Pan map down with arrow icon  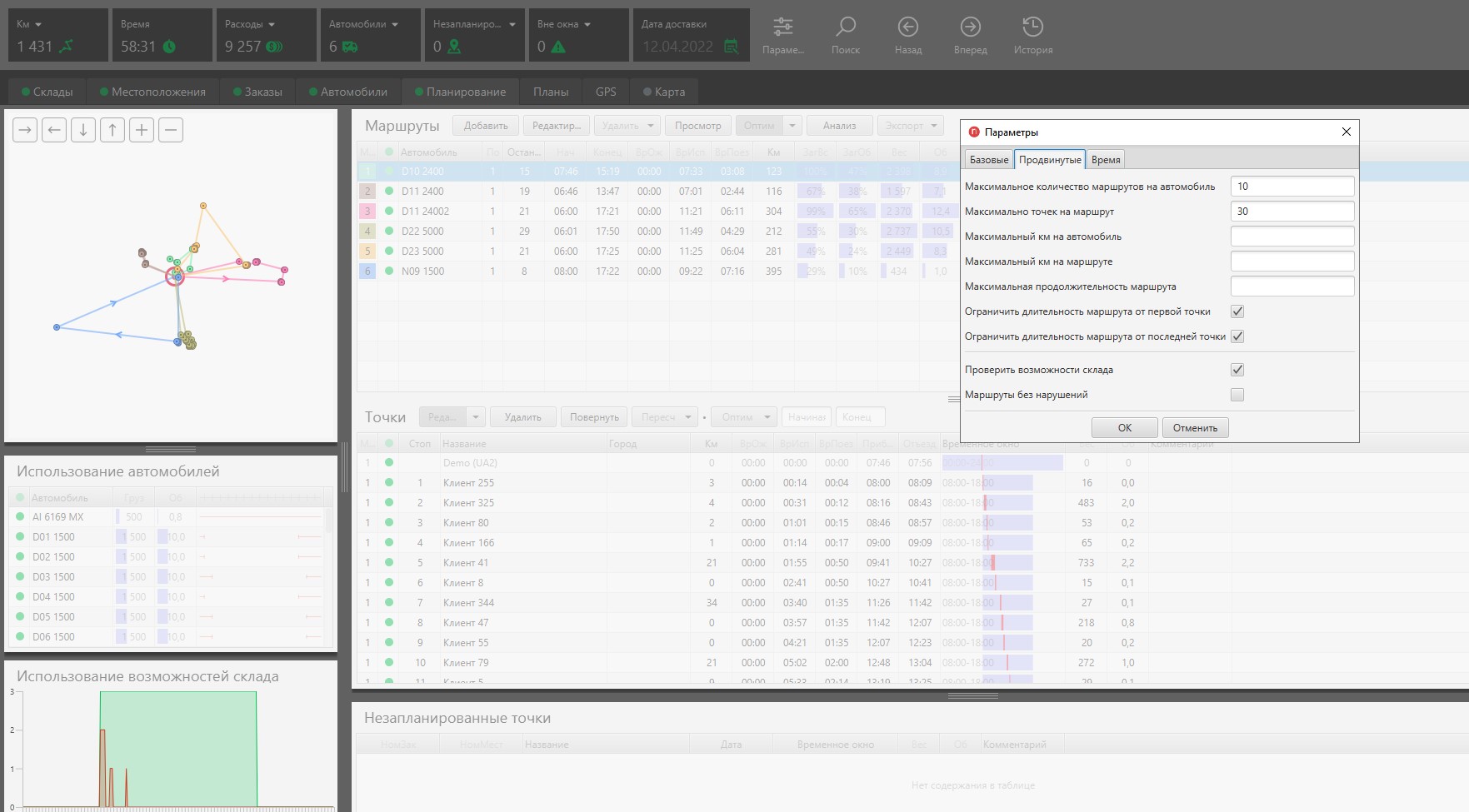click(x=83, y=130)
